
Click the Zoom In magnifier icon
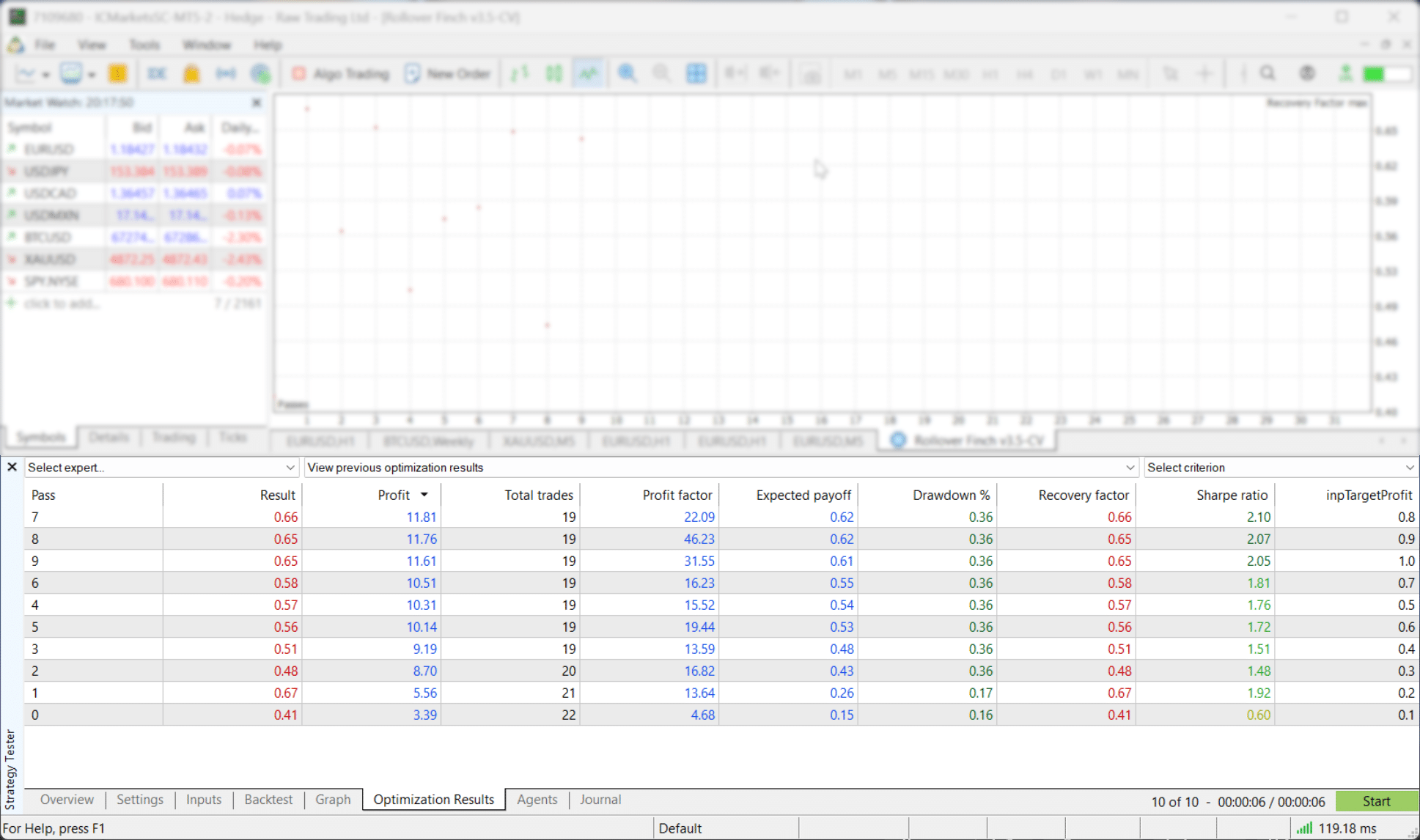tap(627, 73)
